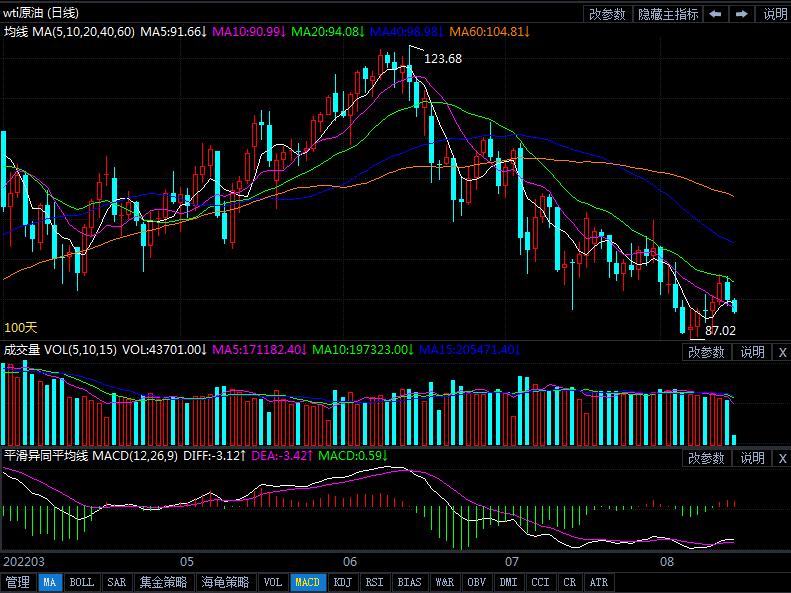Select the ATR indicator tab

point(598,582)
